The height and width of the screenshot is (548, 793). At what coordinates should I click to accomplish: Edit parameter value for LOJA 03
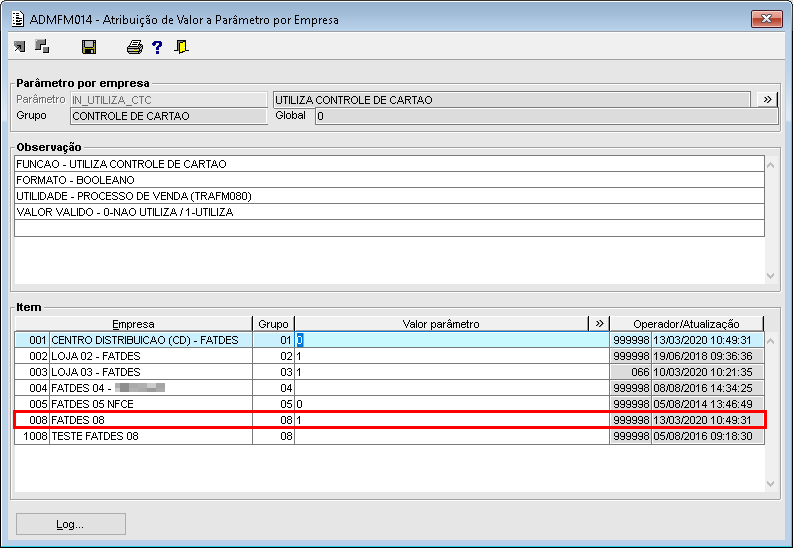452,372
